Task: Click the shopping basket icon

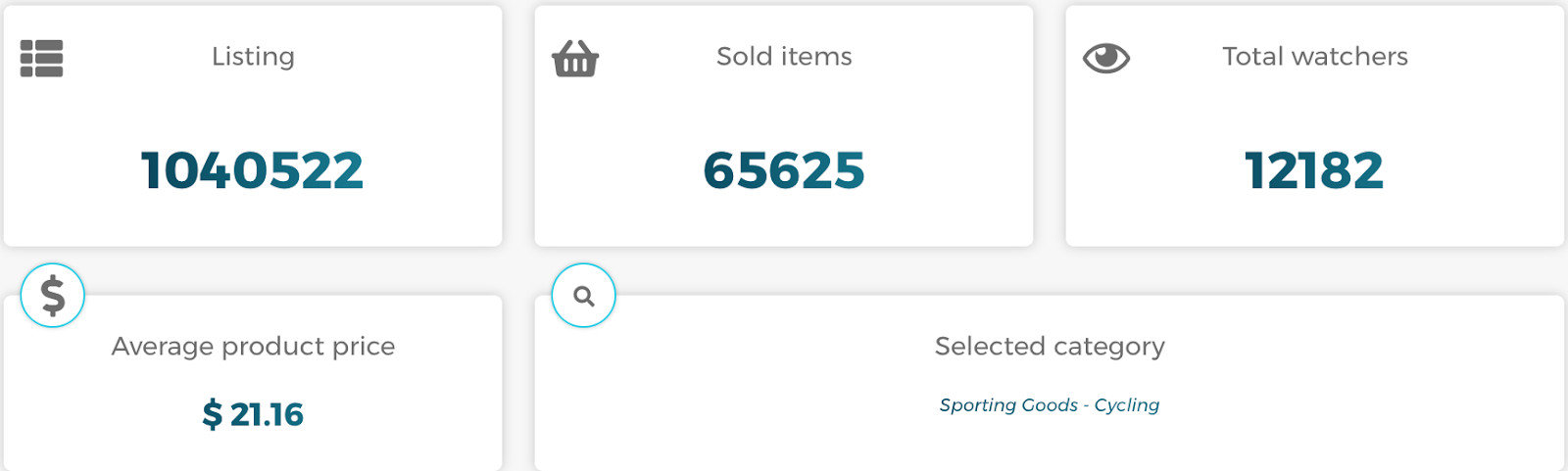Action: pos(575,59)
